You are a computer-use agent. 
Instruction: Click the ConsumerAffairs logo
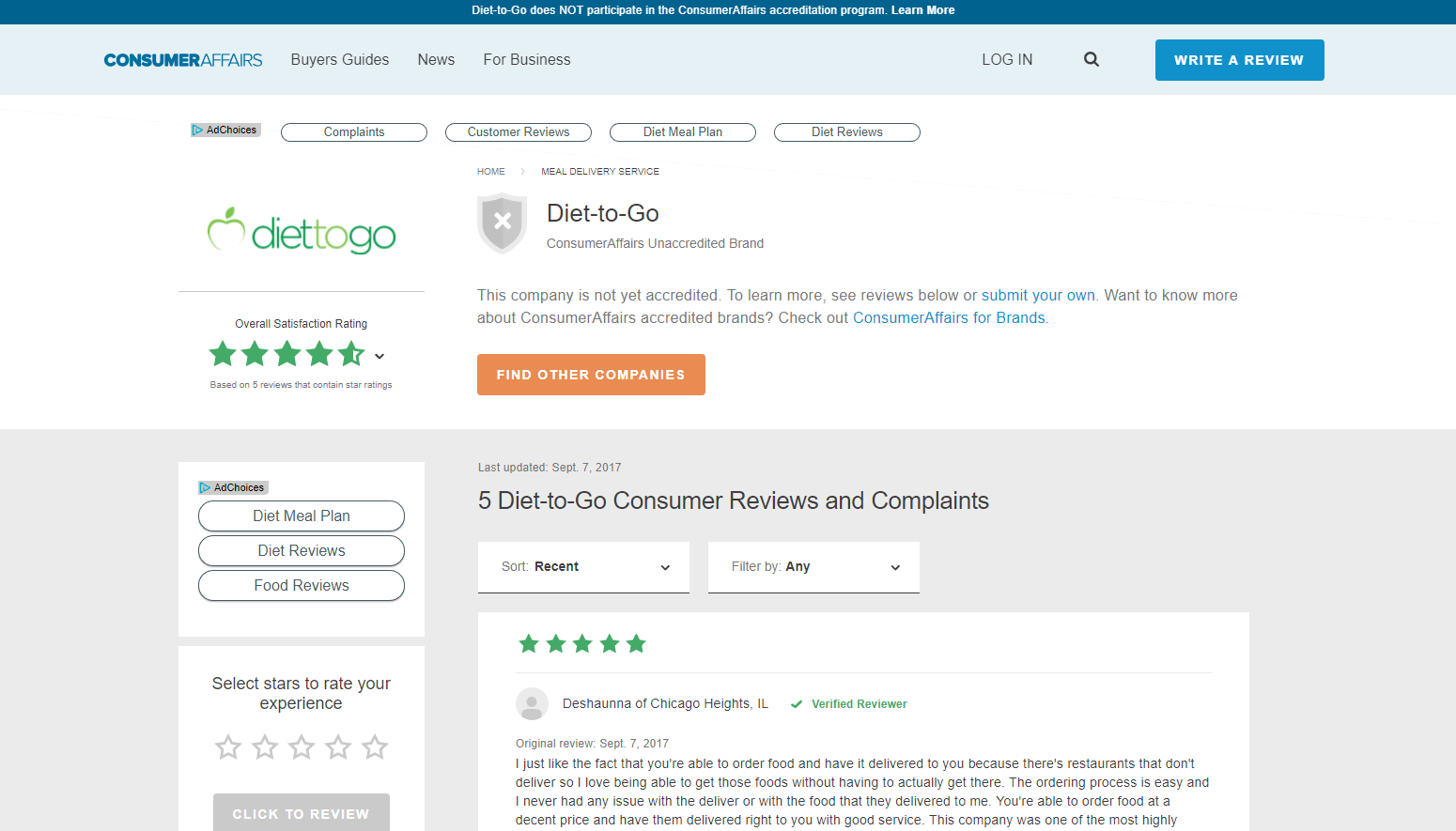183,60
